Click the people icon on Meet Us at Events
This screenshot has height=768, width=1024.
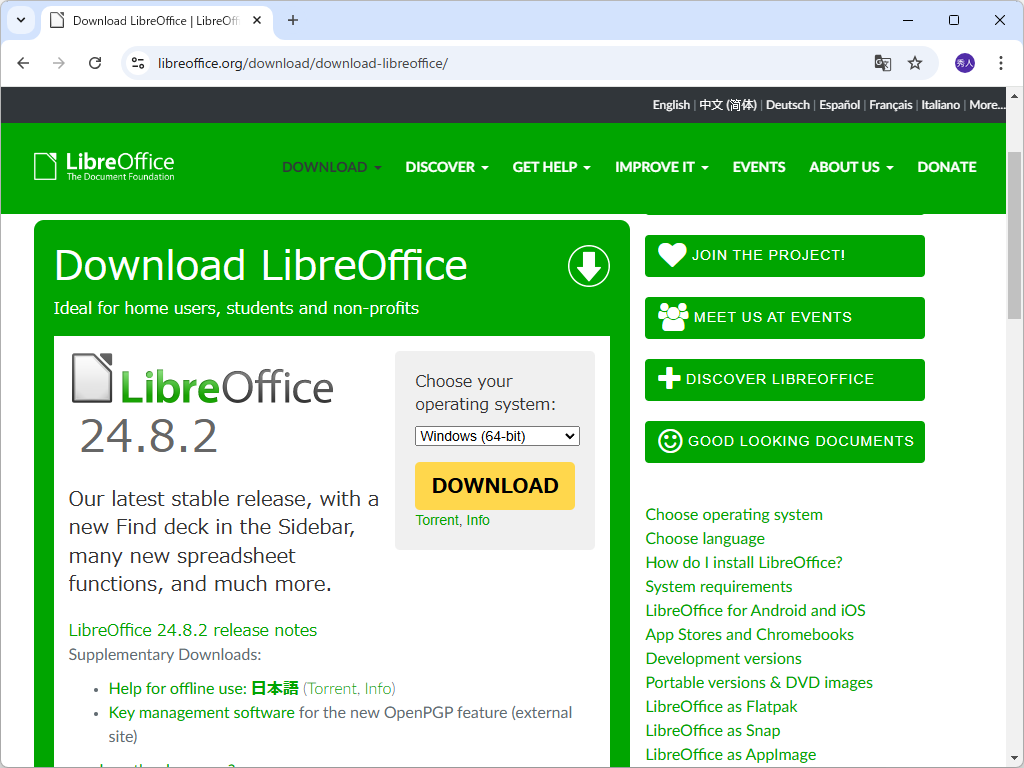point(671,317)
